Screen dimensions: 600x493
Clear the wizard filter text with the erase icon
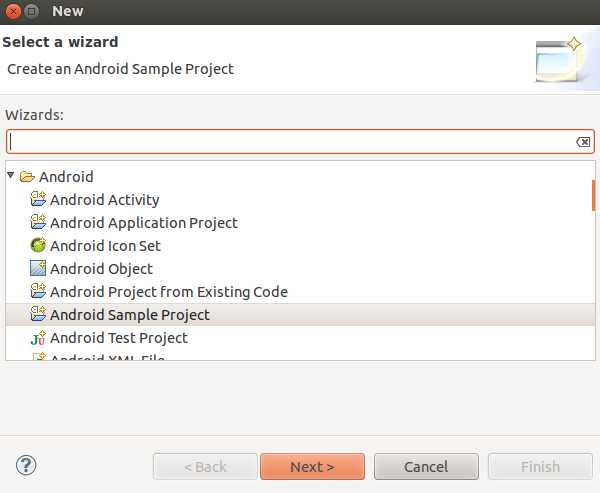click(583, 142)
